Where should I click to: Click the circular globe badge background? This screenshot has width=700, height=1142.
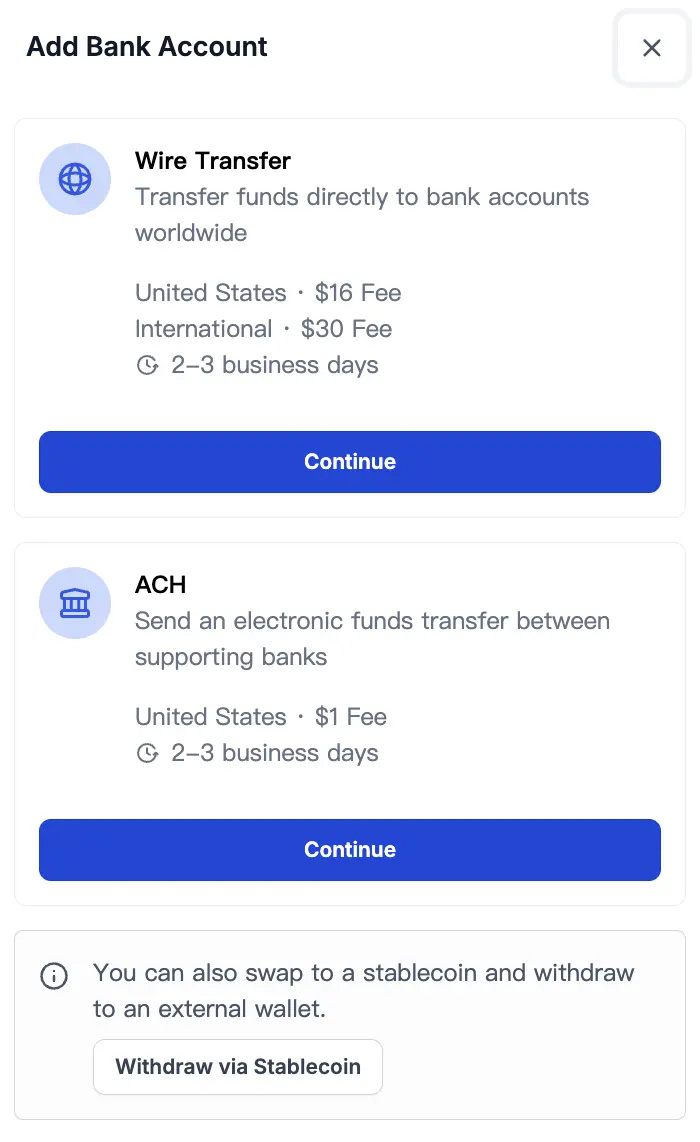pyautogui.click(x=75, y=179)
